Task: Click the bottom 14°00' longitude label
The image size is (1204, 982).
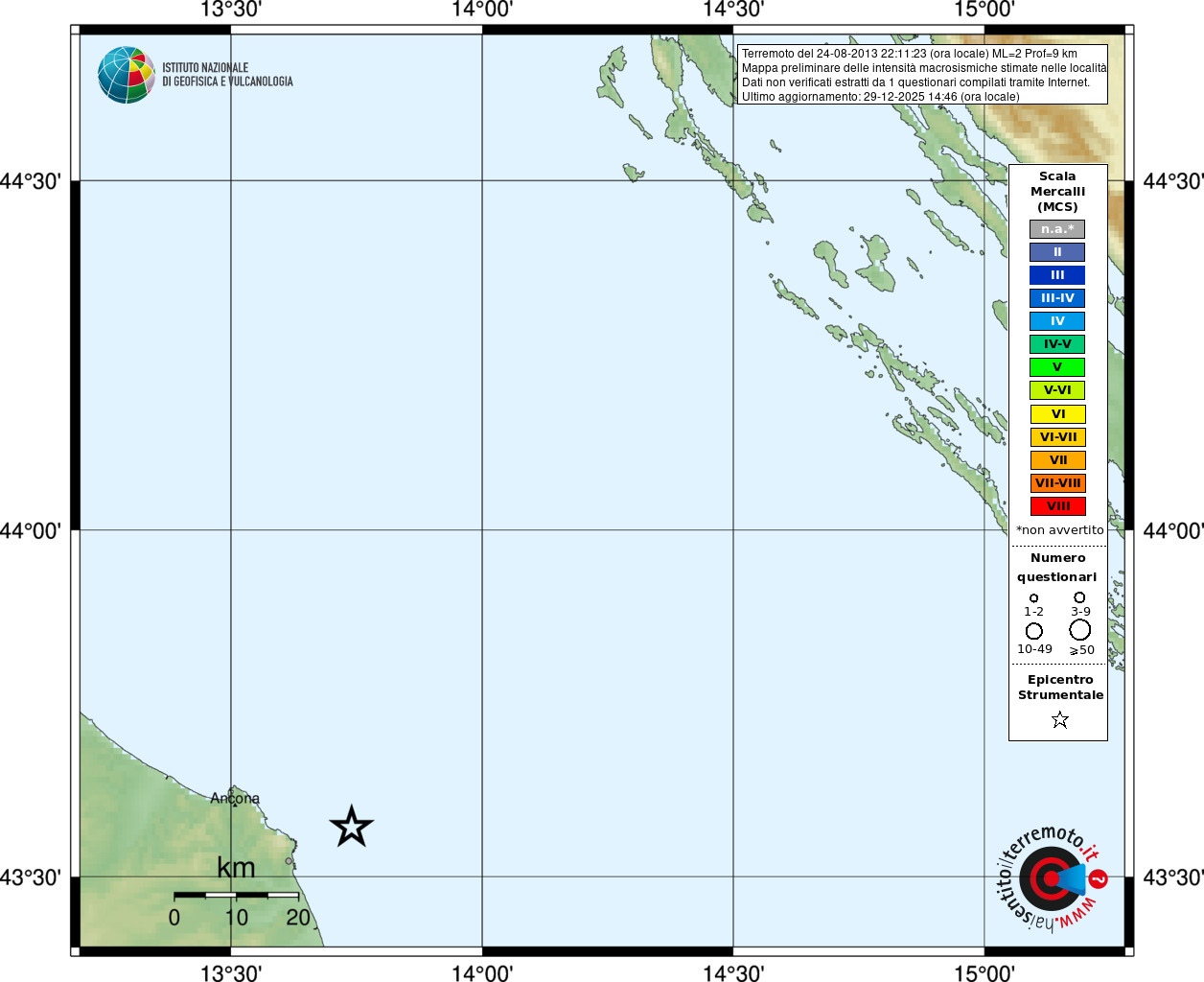Action: [x=482, y=972]
